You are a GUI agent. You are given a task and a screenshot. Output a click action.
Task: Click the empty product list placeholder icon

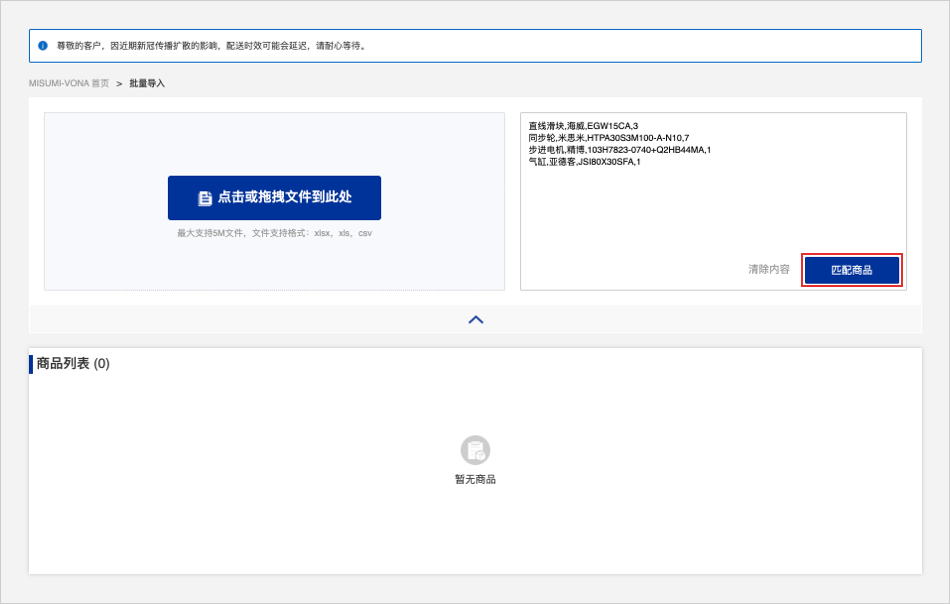tap(475, 450)
